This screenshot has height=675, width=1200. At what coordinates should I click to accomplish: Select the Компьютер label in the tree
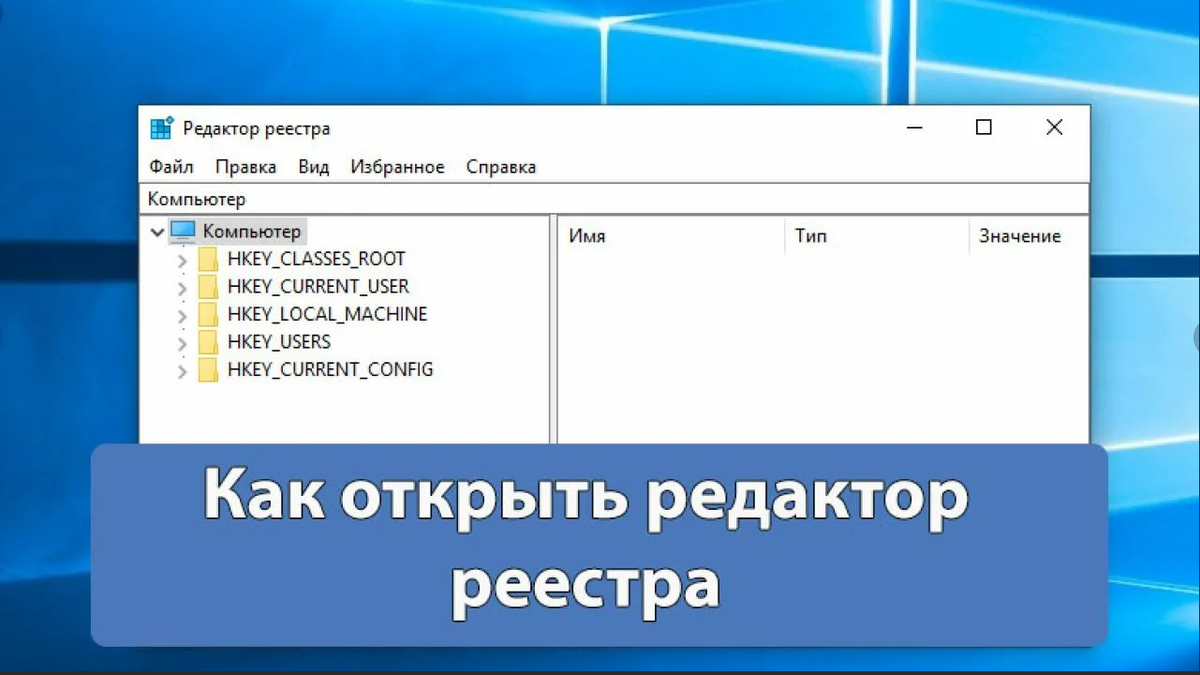pyautogui.click(x=251, y=231)
